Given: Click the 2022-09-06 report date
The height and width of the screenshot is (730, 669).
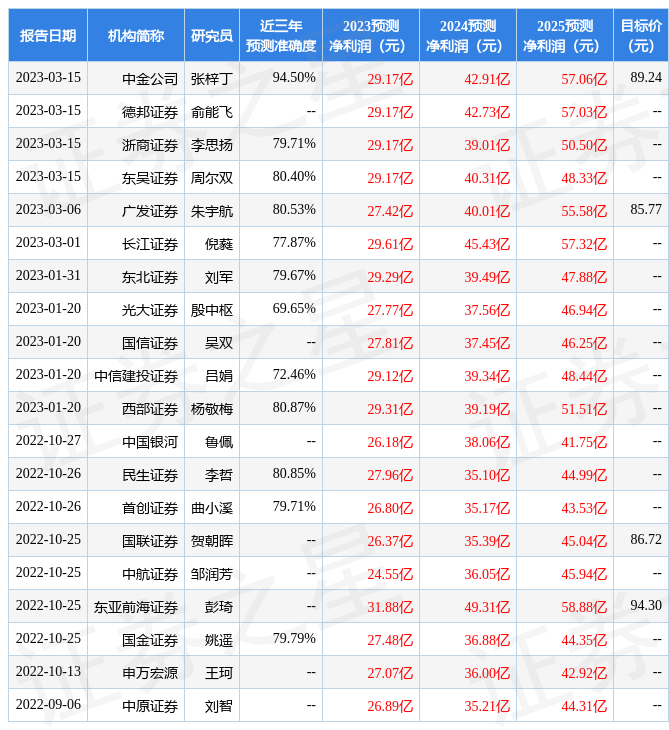Looking at the screenshot, I should pyautogui.click(x=48, y=705).
